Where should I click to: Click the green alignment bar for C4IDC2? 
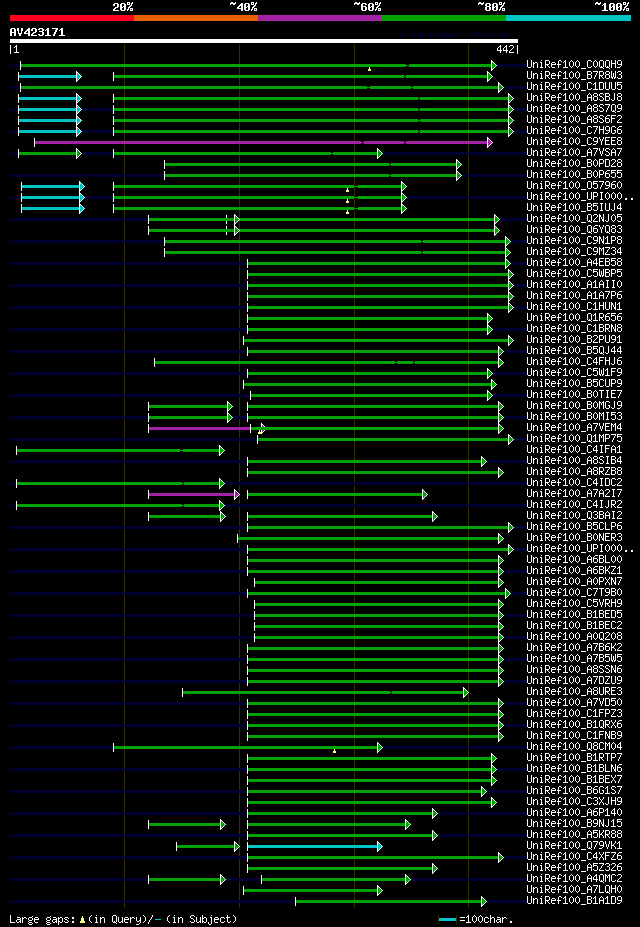tap(121, 484)
